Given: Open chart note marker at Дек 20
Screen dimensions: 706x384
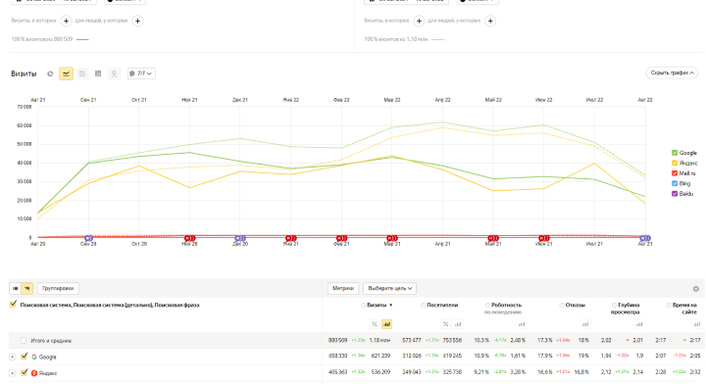Looking at the screenshot, I should point(240,238).
